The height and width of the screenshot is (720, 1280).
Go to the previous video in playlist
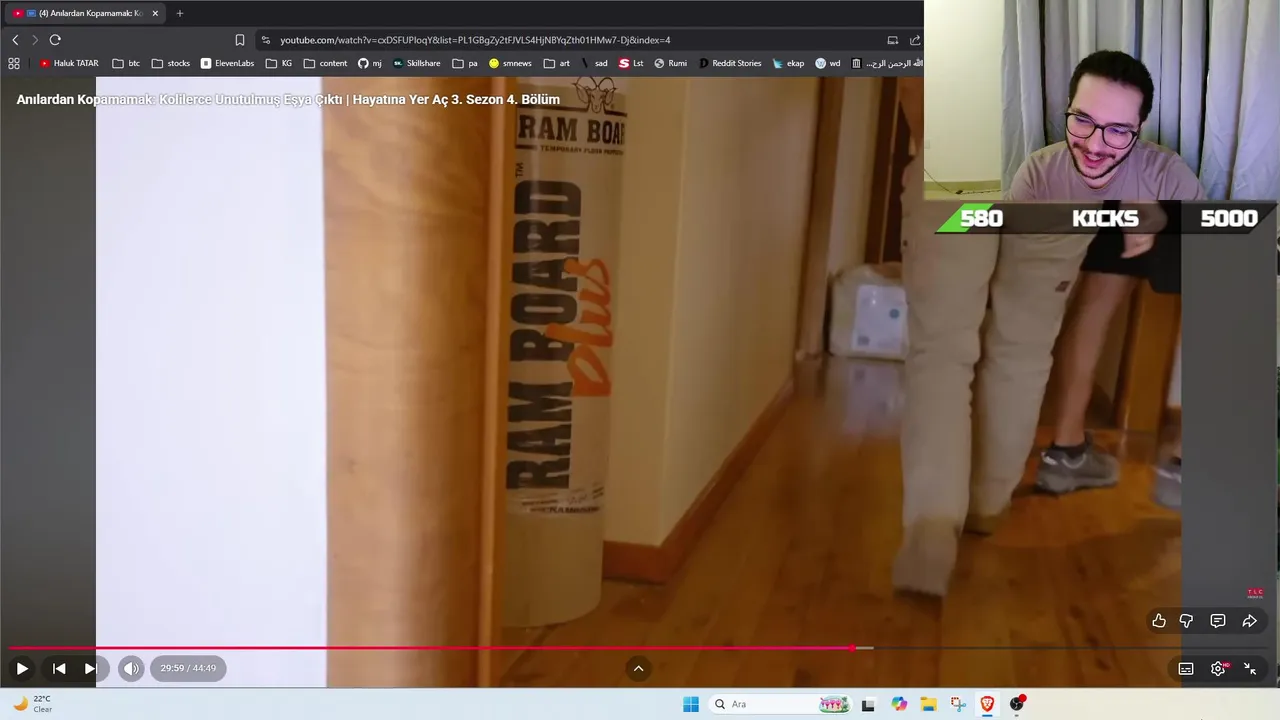(59, 668)
